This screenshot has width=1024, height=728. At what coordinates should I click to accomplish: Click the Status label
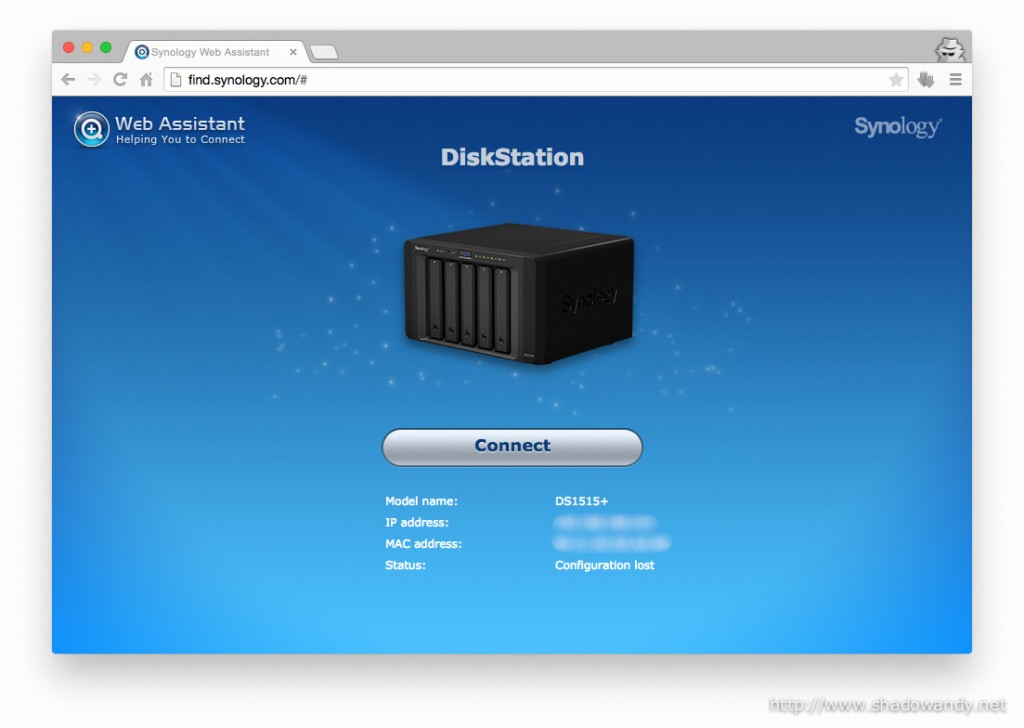[x=405, y=565]
